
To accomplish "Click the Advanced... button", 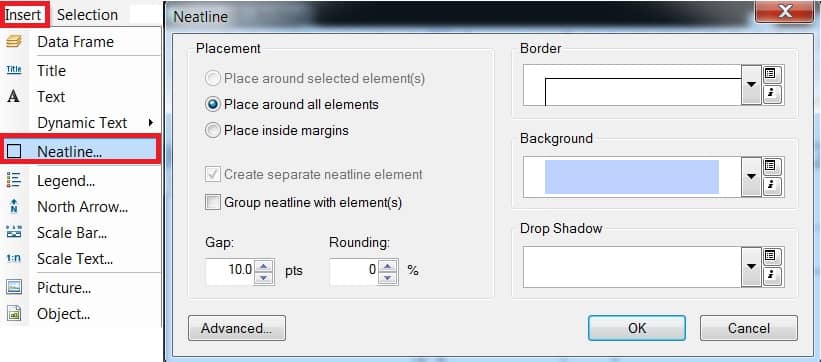I will coord(237,328).
